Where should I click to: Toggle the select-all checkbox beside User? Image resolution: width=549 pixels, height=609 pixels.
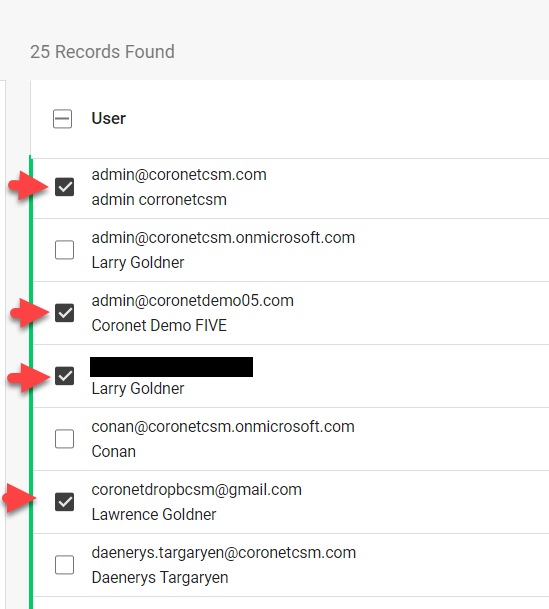tap(63, 118)
